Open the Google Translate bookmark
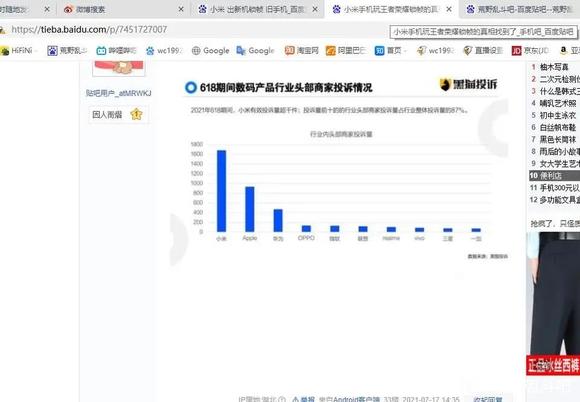The height and width of the screenshot is (402, 580). [255, 51]
